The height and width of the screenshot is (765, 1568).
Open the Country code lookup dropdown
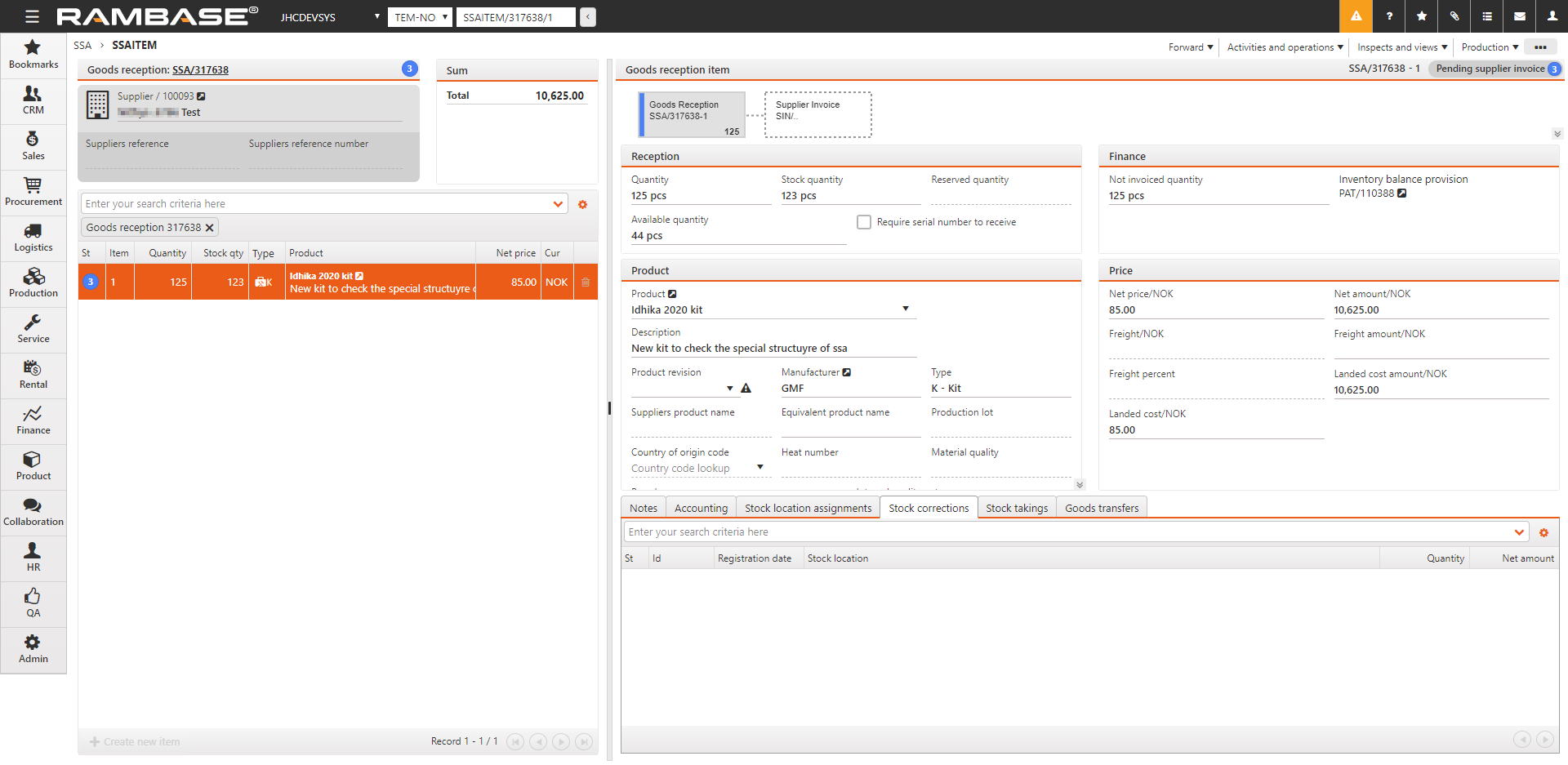pos(759,468)
